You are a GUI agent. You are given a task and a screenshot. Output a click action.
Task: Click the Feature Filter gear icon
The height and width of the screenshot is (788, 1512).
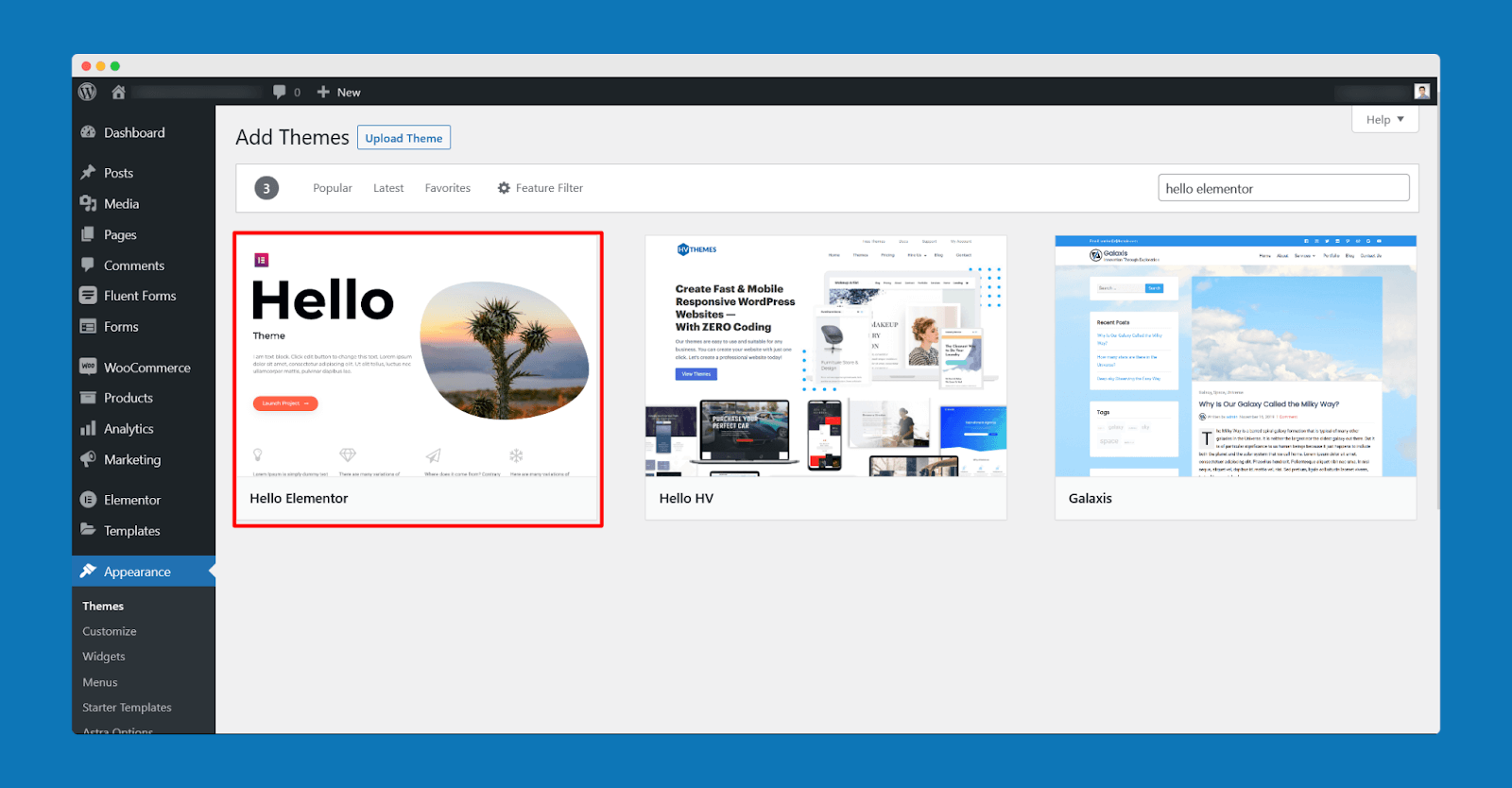tap(504, 188)
